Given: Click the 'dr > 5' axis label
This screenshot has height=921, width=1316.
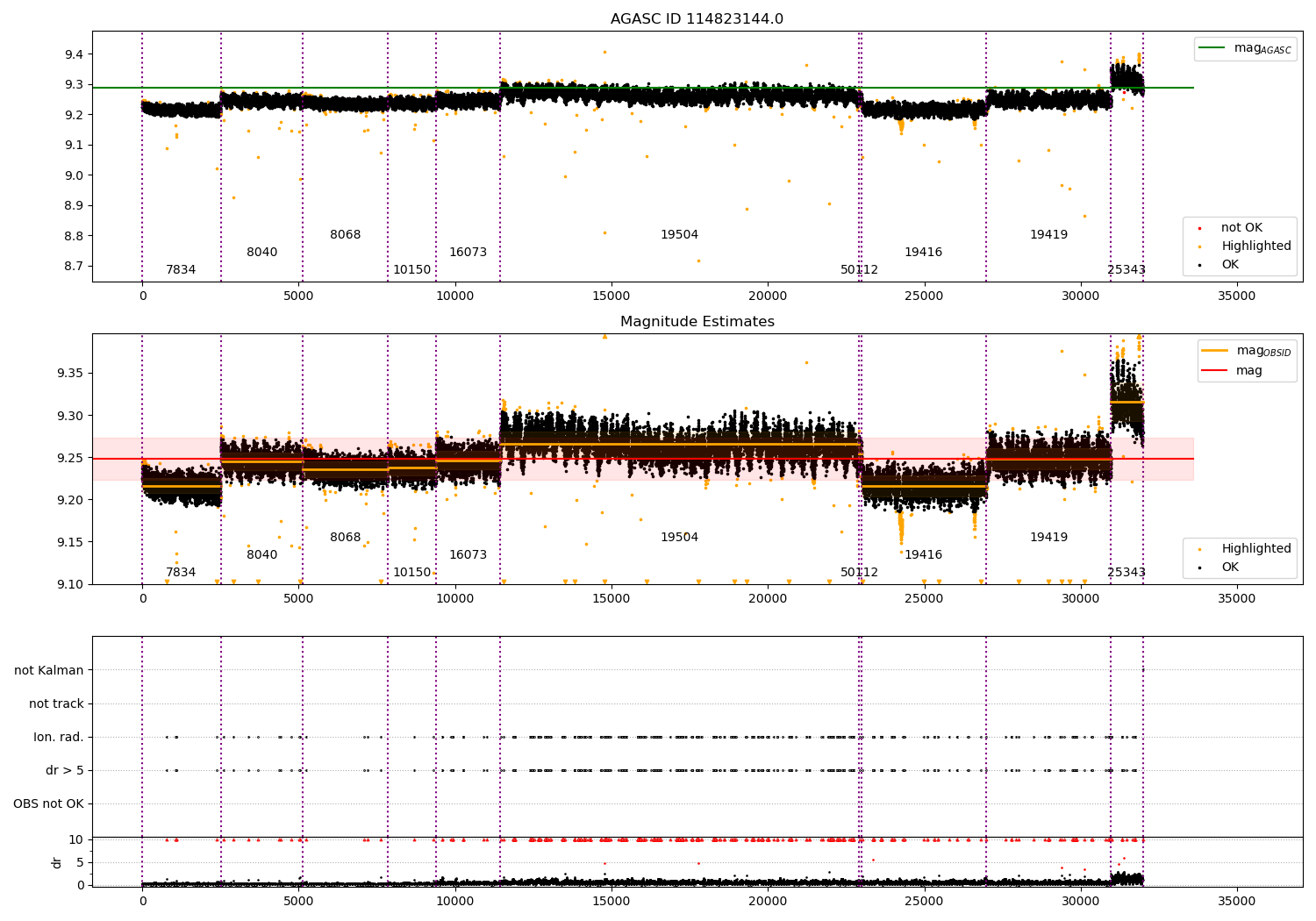Looking at the screenshot, I should [x=65, y=770].
